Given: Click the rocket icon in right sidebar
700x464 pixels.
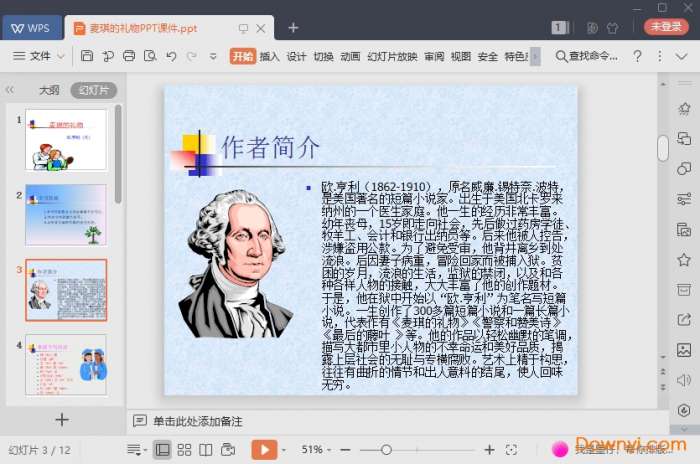Looking at the screenshot, I should tap(684, 109).
